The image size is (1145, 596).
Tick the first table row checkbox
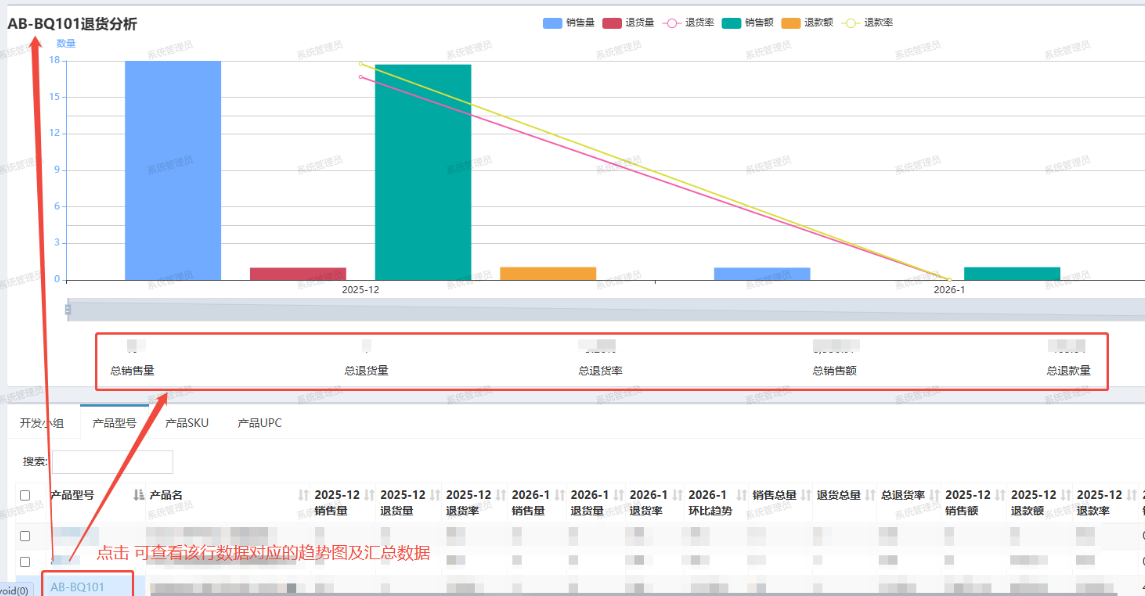point(25,536)
